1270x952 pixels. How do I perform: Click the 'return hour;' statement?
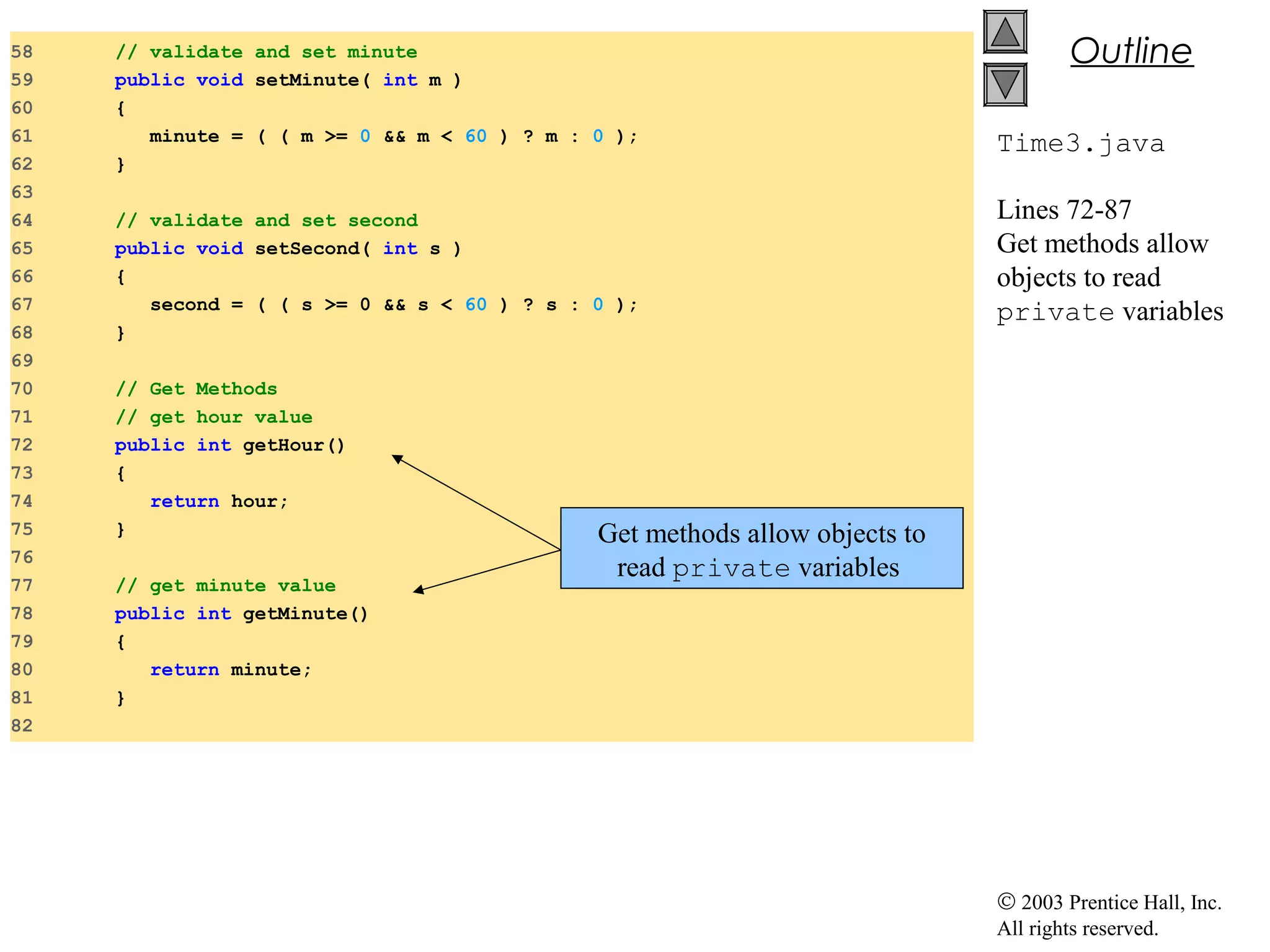[x=219, y=501]
